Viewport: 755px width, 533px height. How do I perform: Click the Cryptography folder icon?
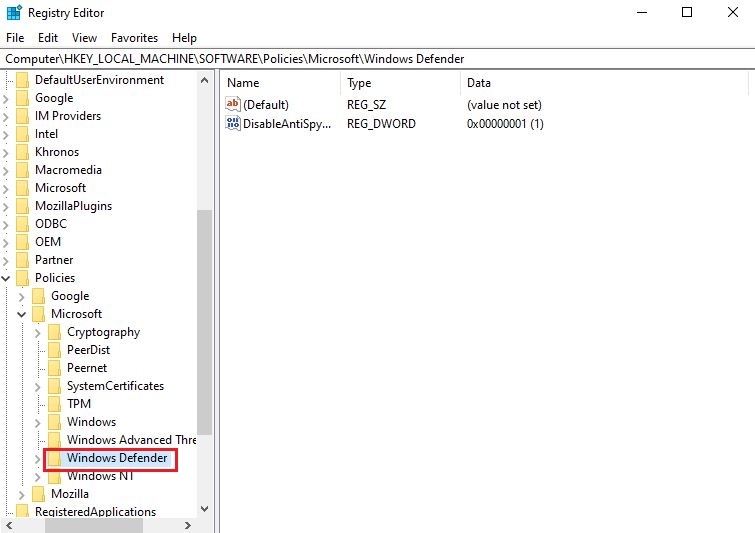click(x=54, y=332)
